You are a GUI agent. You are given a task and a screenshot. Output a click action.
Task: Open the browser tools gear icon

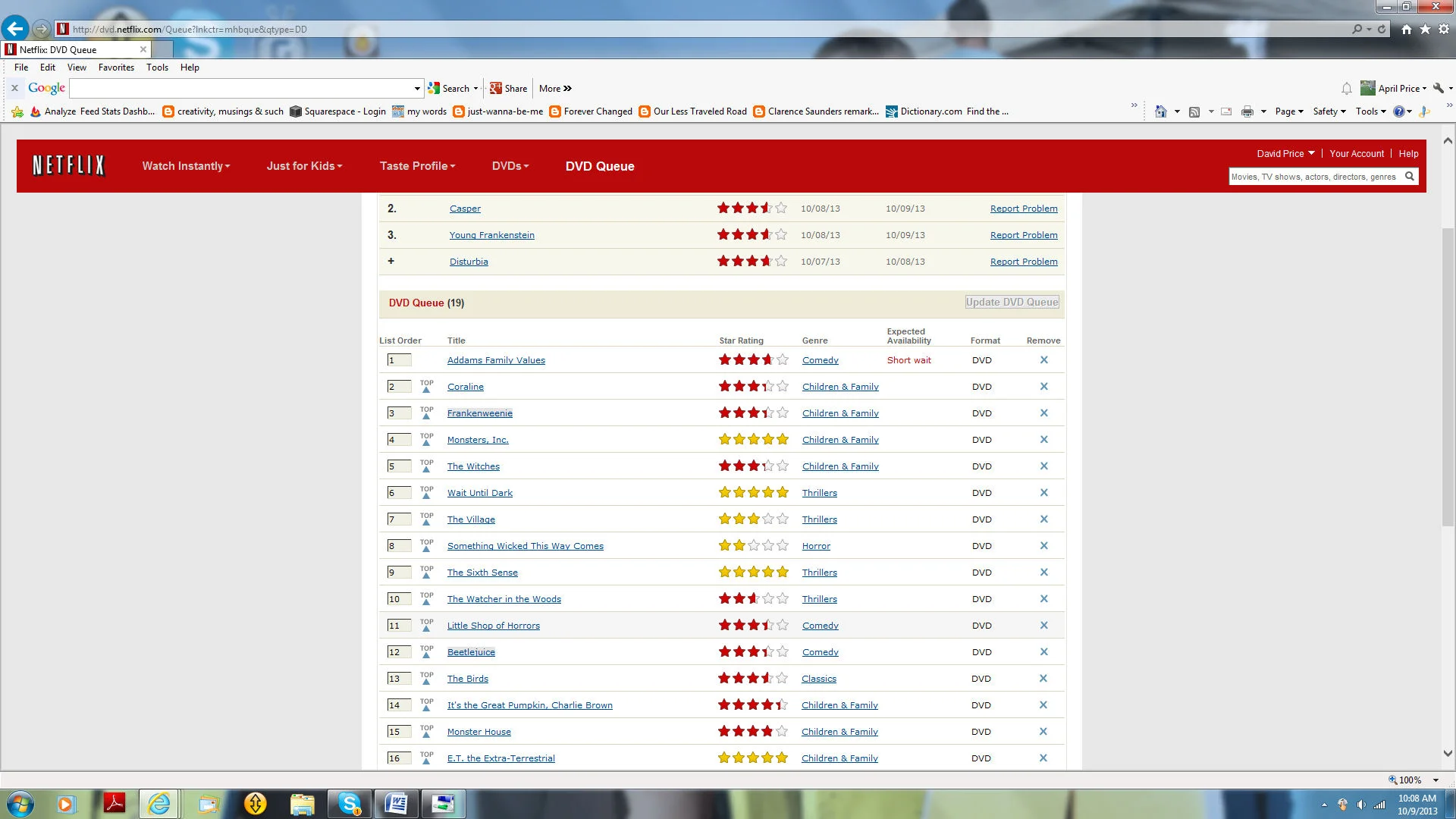(1443, 29)
